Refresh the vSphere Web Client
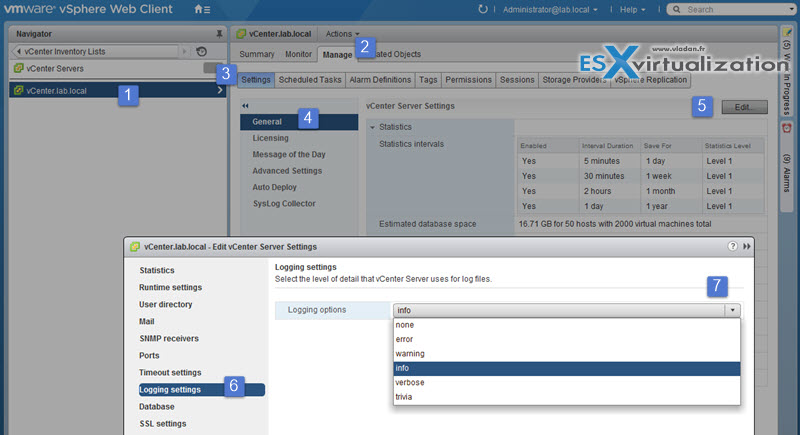This screenshot has height=435, width=800. click(x=482, y=9)
